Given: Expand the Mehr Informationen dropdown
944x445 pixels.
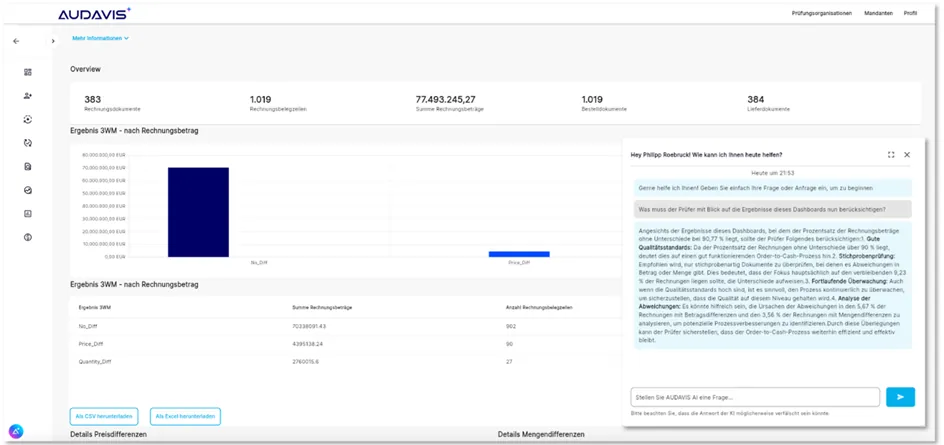Looking at the screenshot, I should (101, 38).
